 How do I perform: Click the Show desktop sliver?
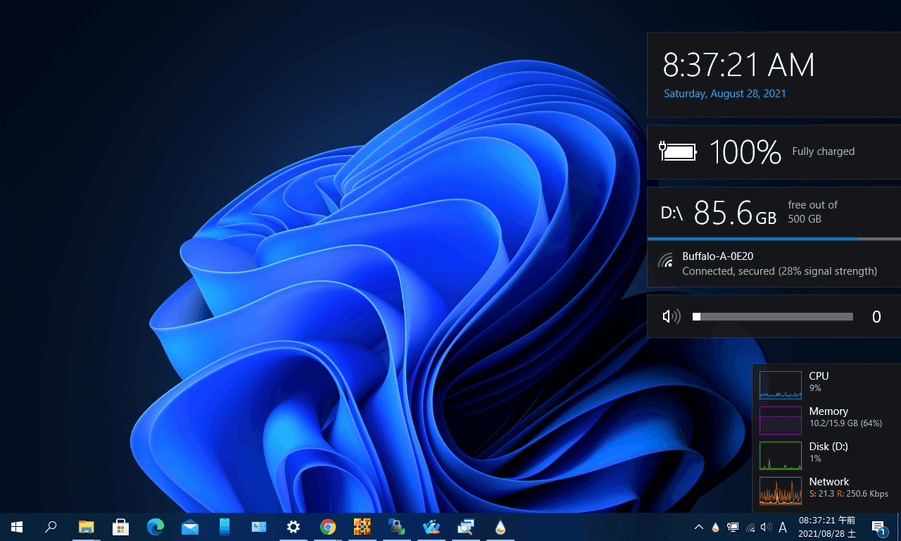tap(898, 527)
